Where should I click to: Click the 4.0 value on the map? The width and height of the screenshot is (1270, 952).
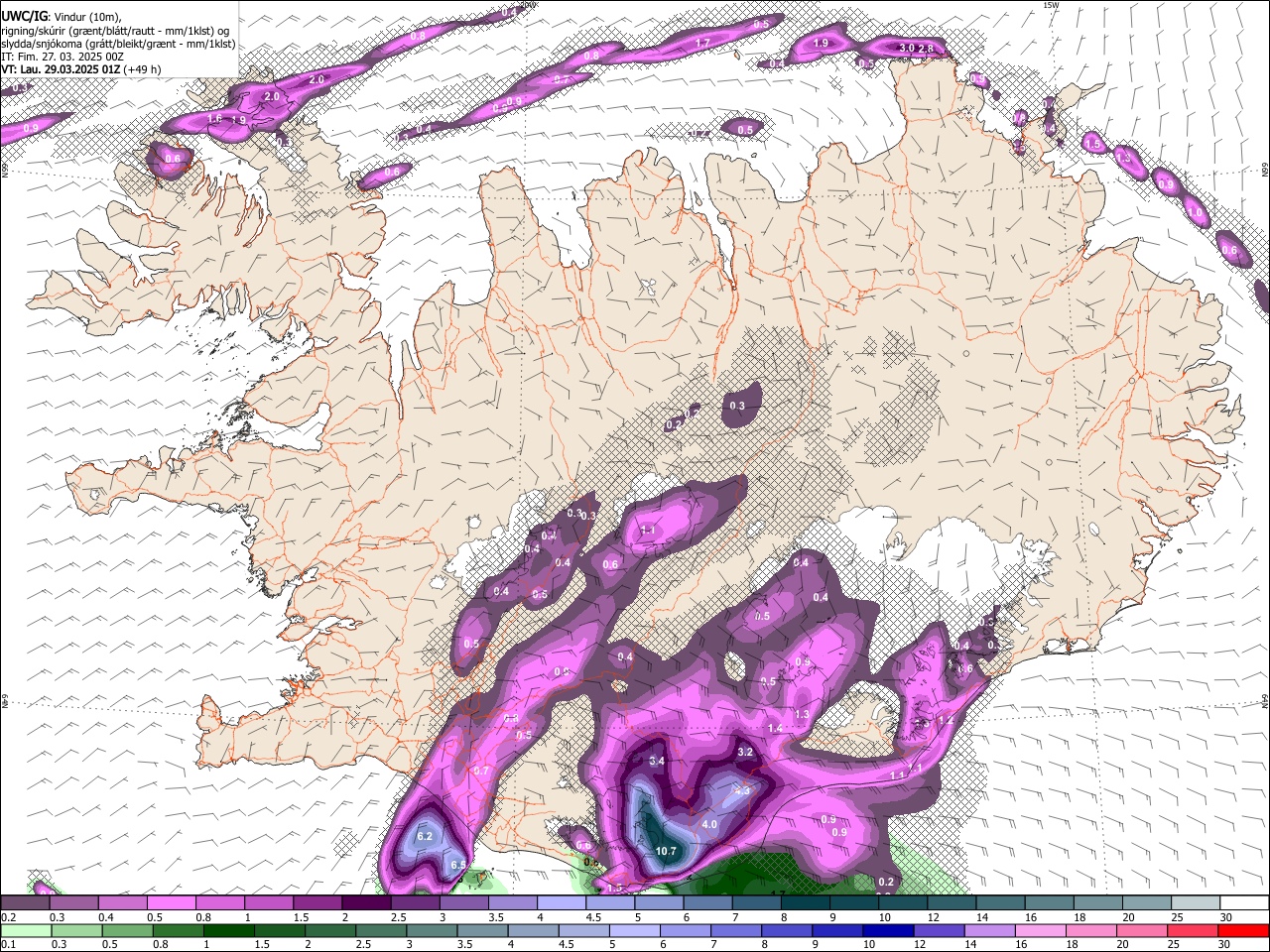(709, 824)
